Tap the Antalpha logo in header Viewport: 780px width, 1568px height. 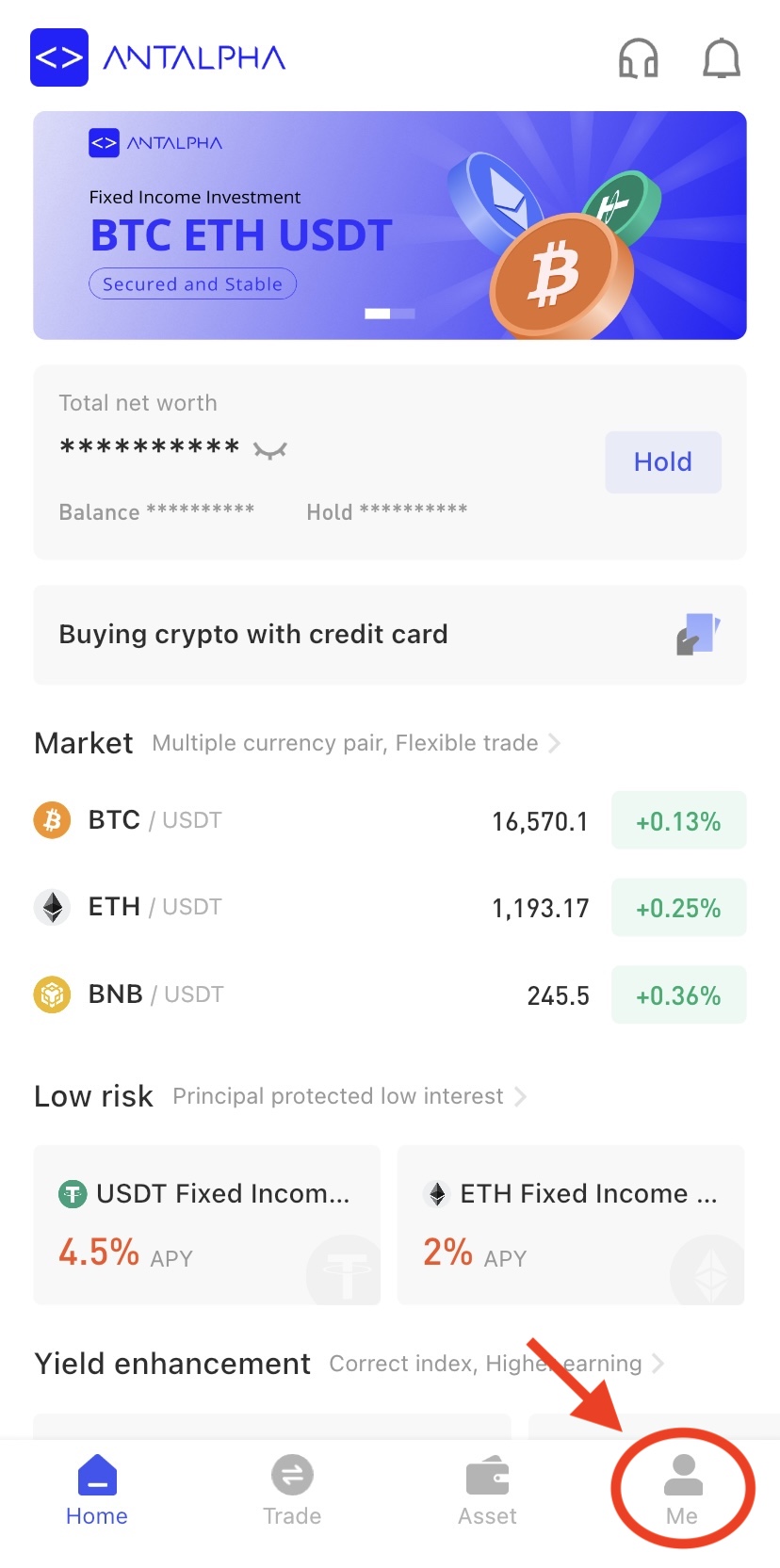pos(158,57)
